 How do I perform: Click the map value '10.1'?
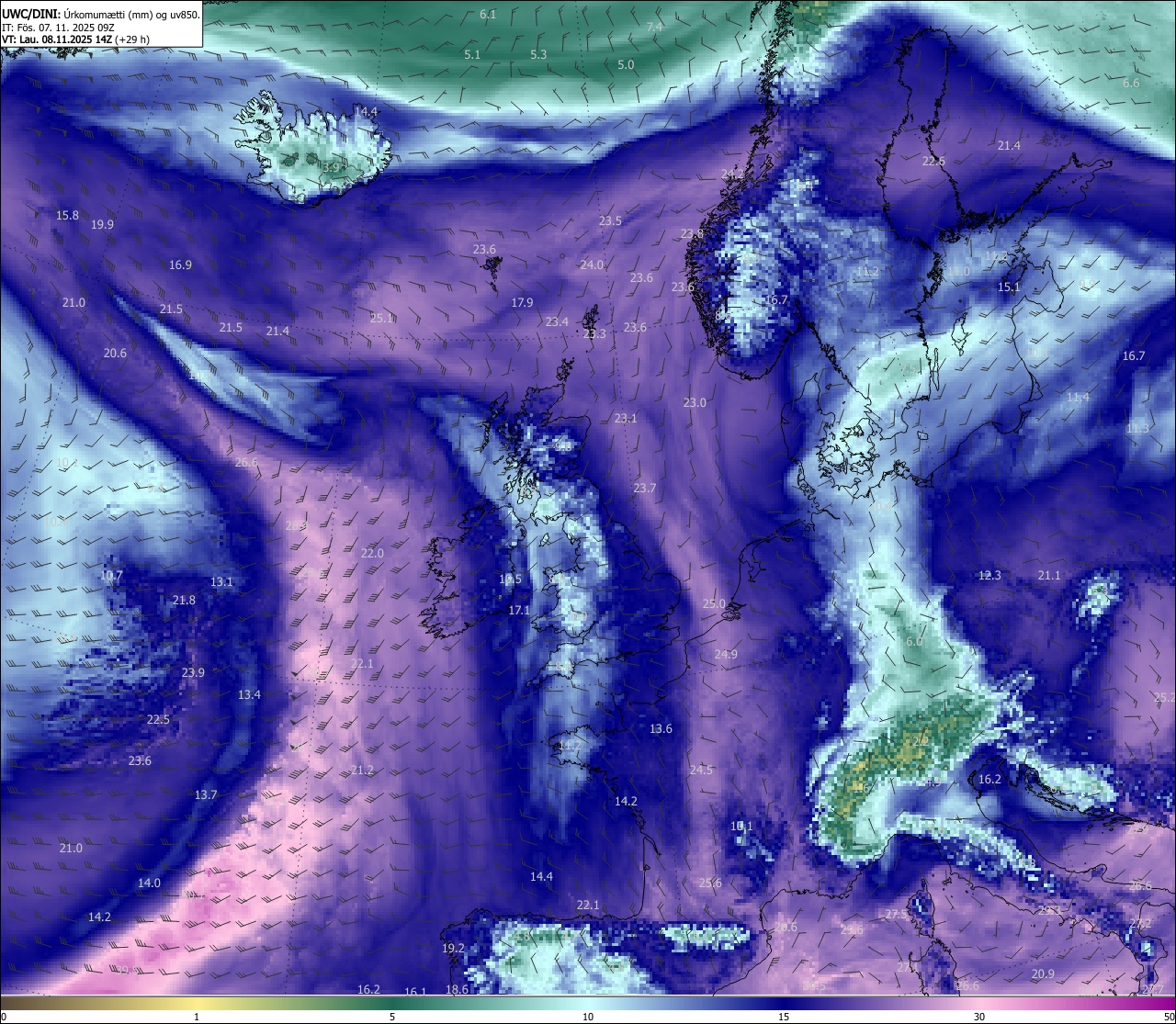[x=741, y=826]
